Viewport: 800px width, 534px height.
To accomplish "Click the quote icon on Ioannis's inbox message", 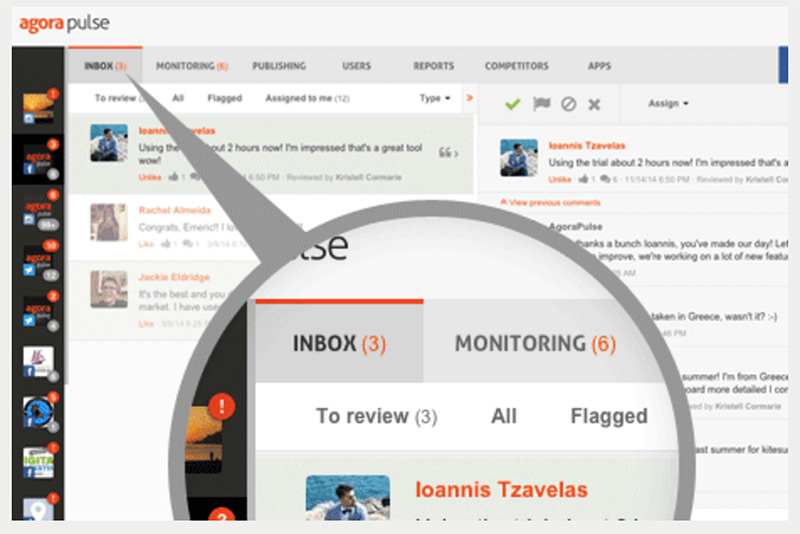I will pyautogui.click(x=448, y=152).
